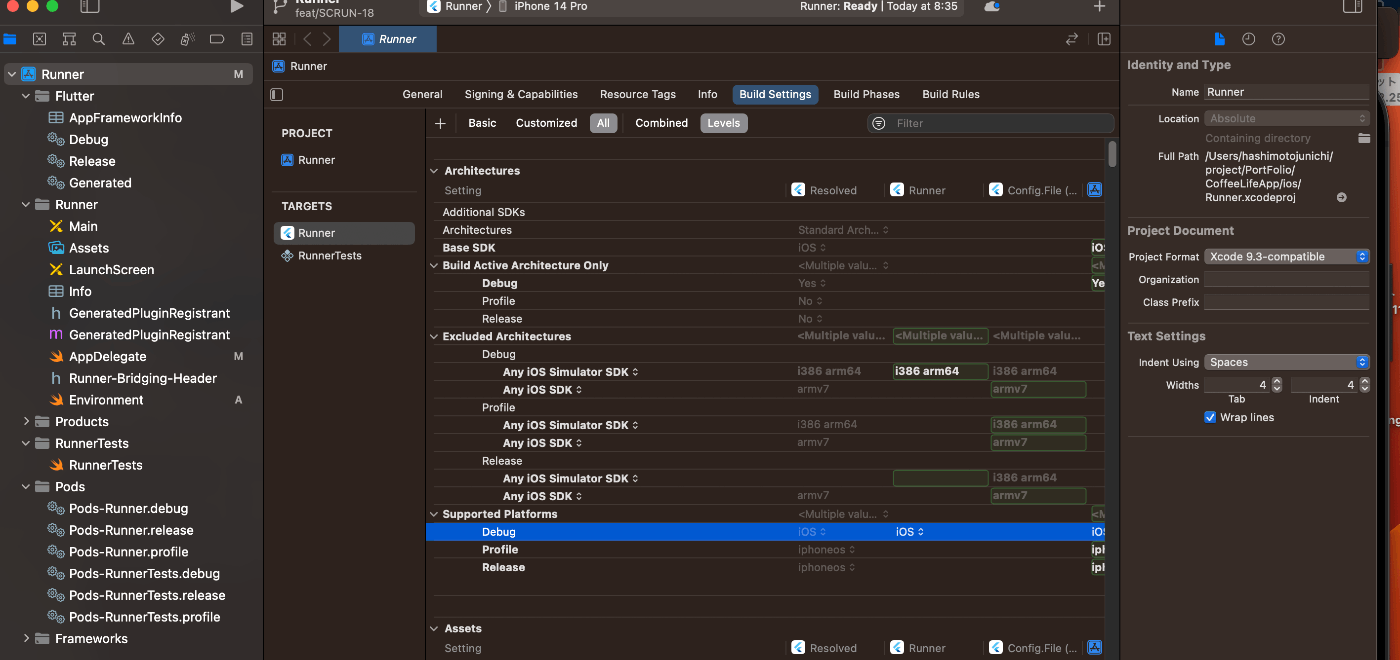Open the Location dropdown
Screen dimensions: 1400x660
coord(1287,118)
